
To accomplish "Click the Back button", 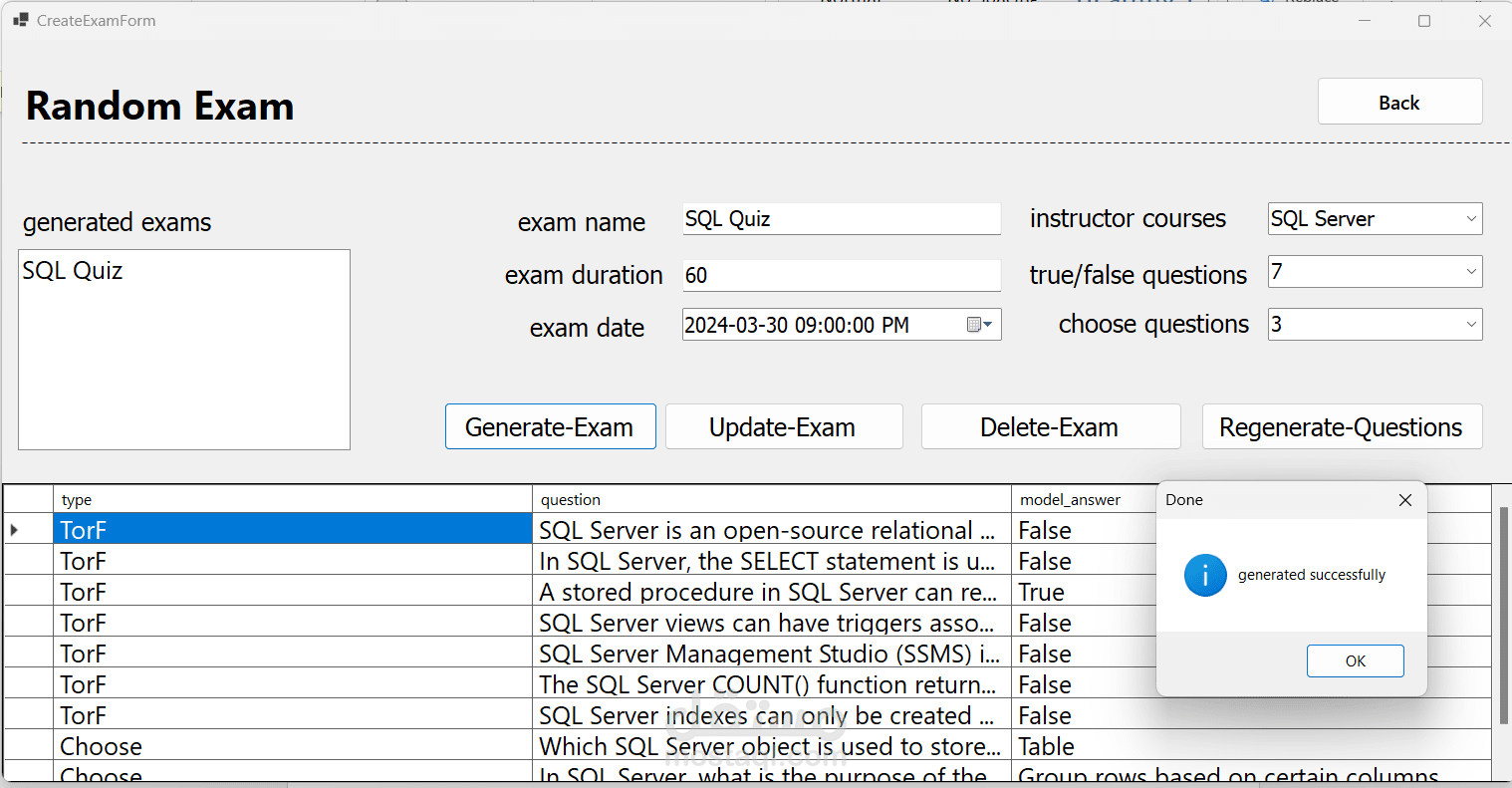I will (x=1399, y=102).
